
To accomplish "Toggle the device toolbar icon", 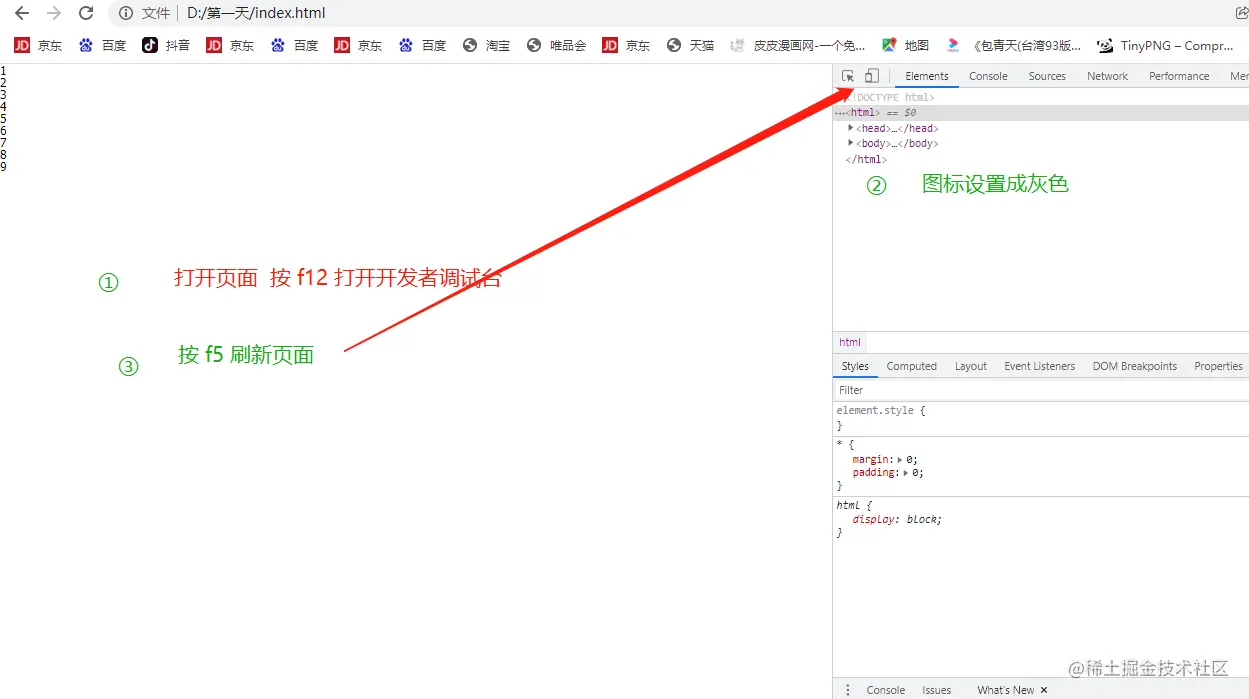I will pos(872,76).
